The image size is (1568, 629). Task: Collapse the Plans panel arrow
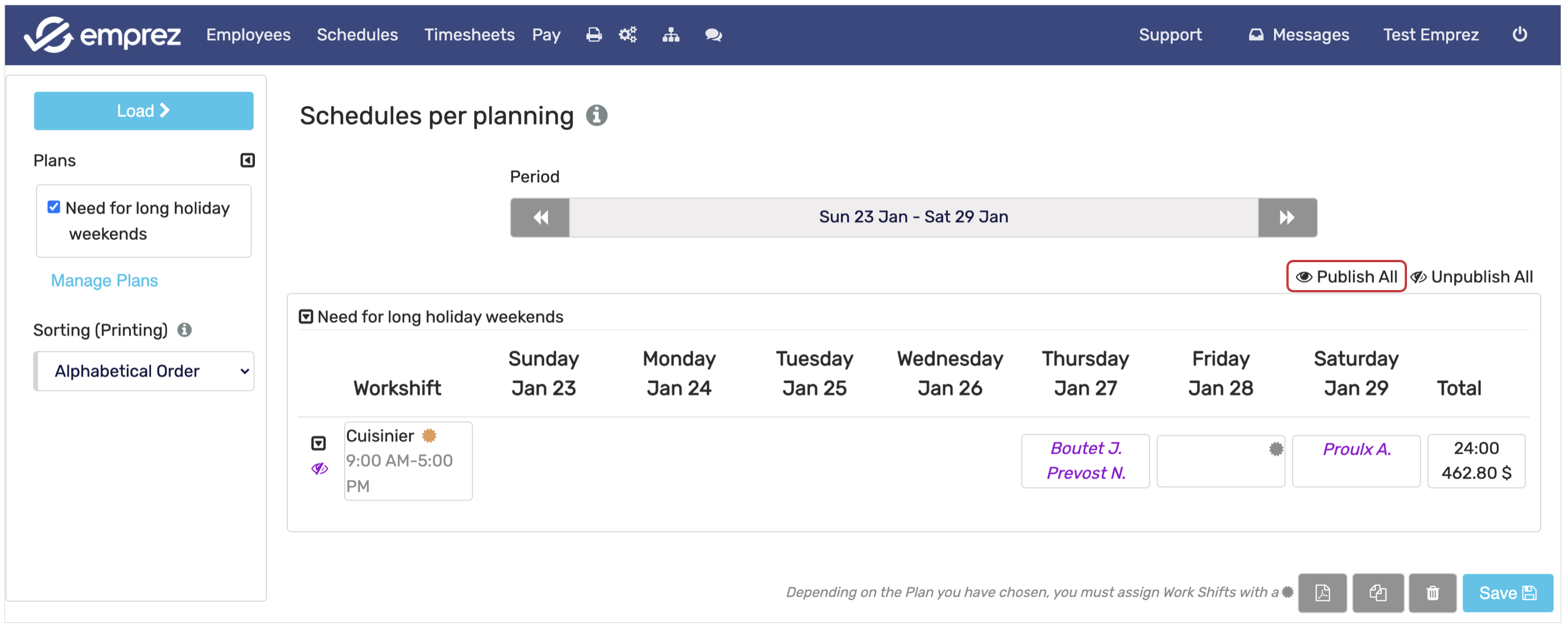point(247,160)
